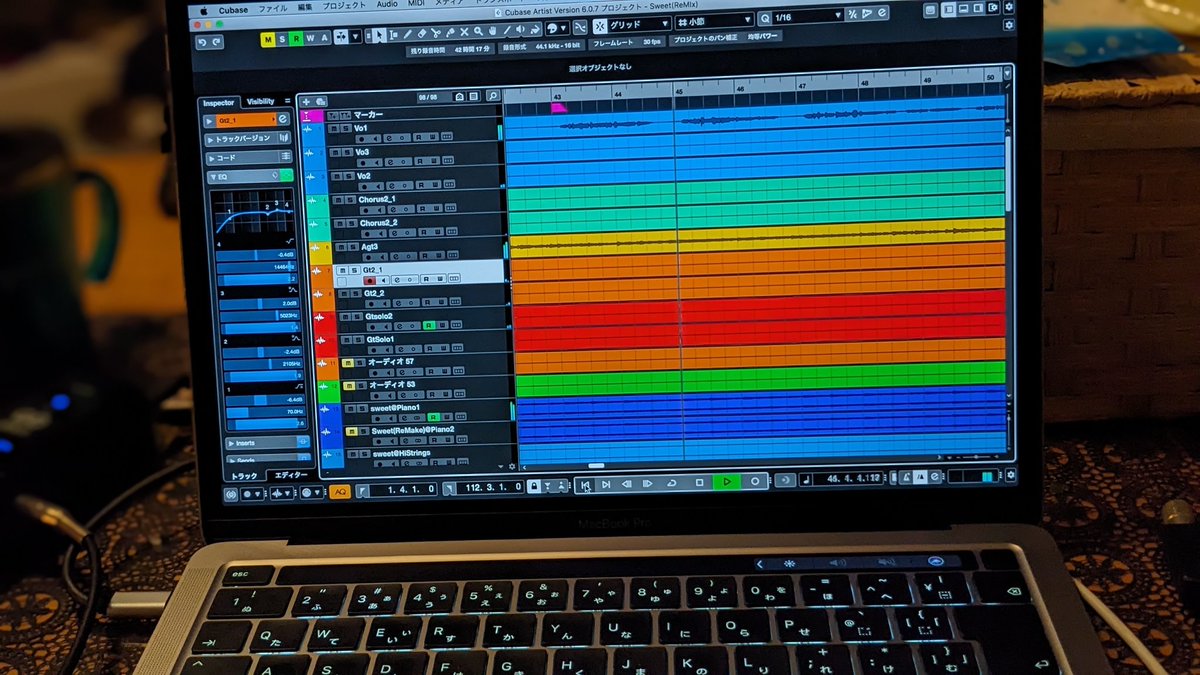Click the Add Track plus button
The height and width of the screenshot is (675, 1200).
pyautogui.click(x=306, y=102)
